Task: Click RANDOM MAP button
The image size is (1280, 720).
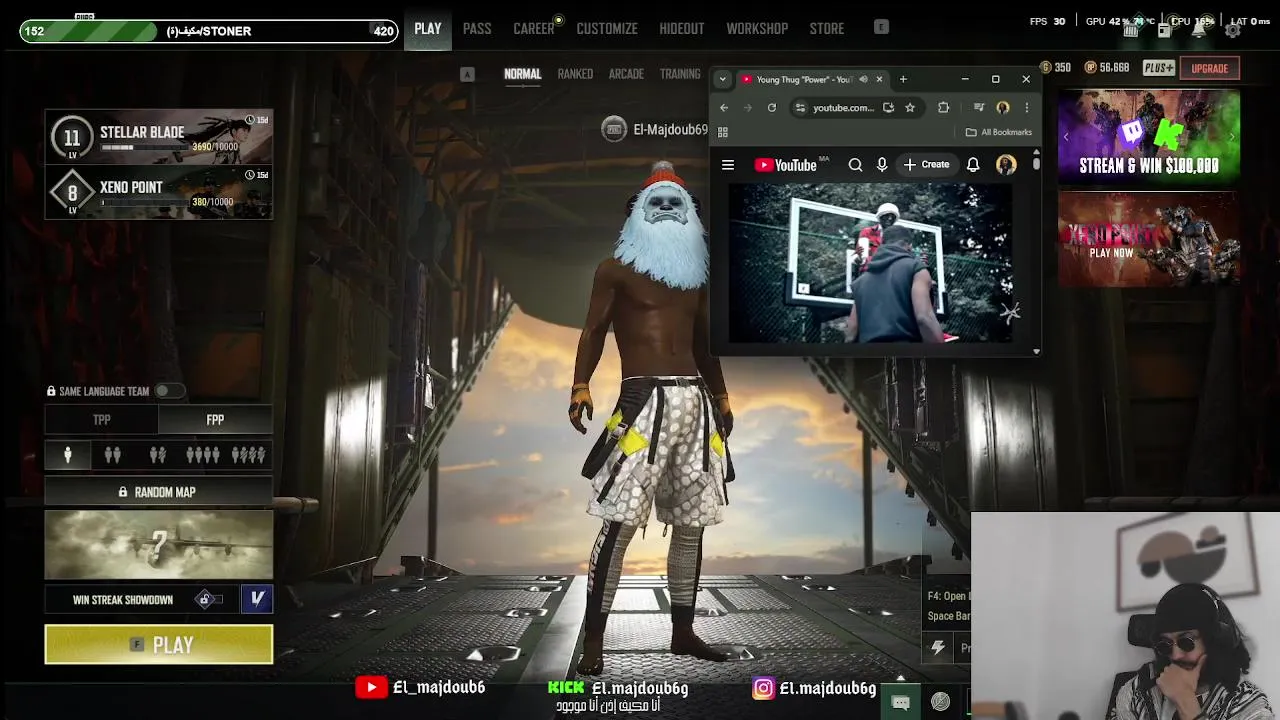Action: pyautogui.click(x=158, y=492)
